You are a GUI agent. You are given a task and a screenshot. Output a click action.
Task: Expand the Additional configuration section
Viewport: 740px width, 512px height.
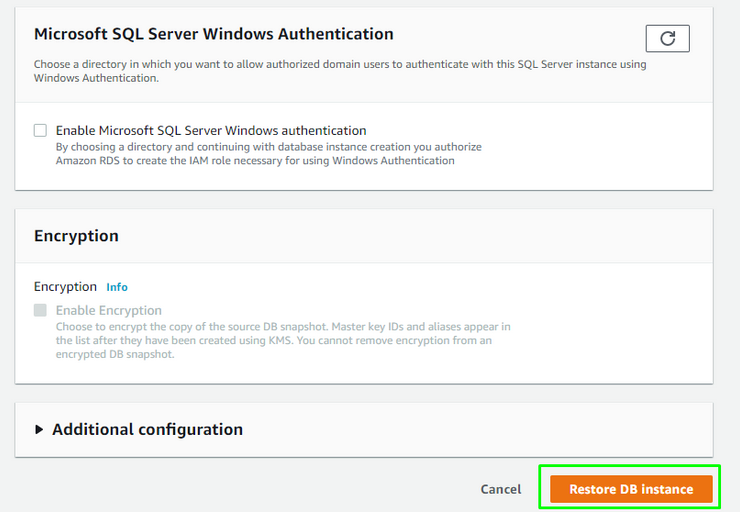(39, 429)
